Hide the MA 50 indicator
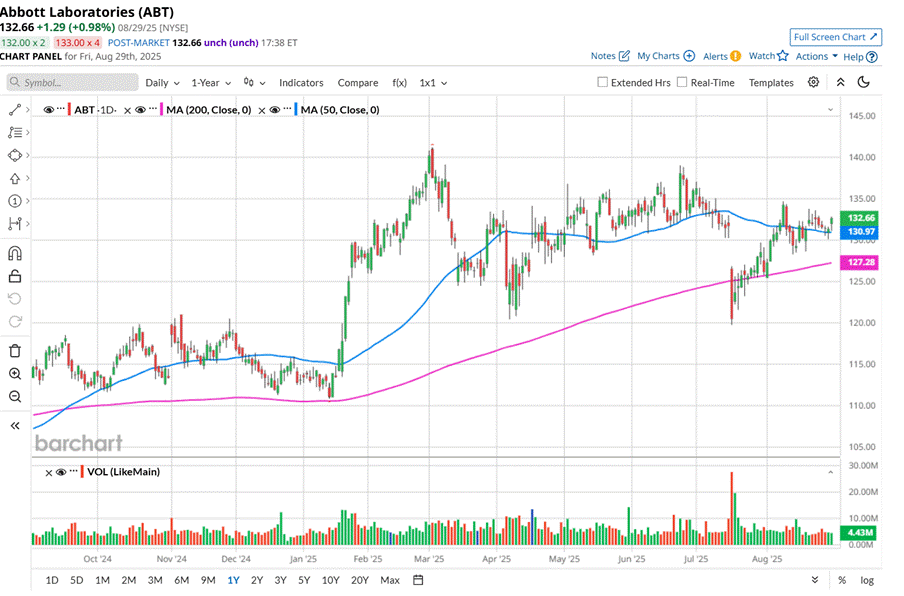The width and height of the screenshot is (904, 596). coord(274,110)
